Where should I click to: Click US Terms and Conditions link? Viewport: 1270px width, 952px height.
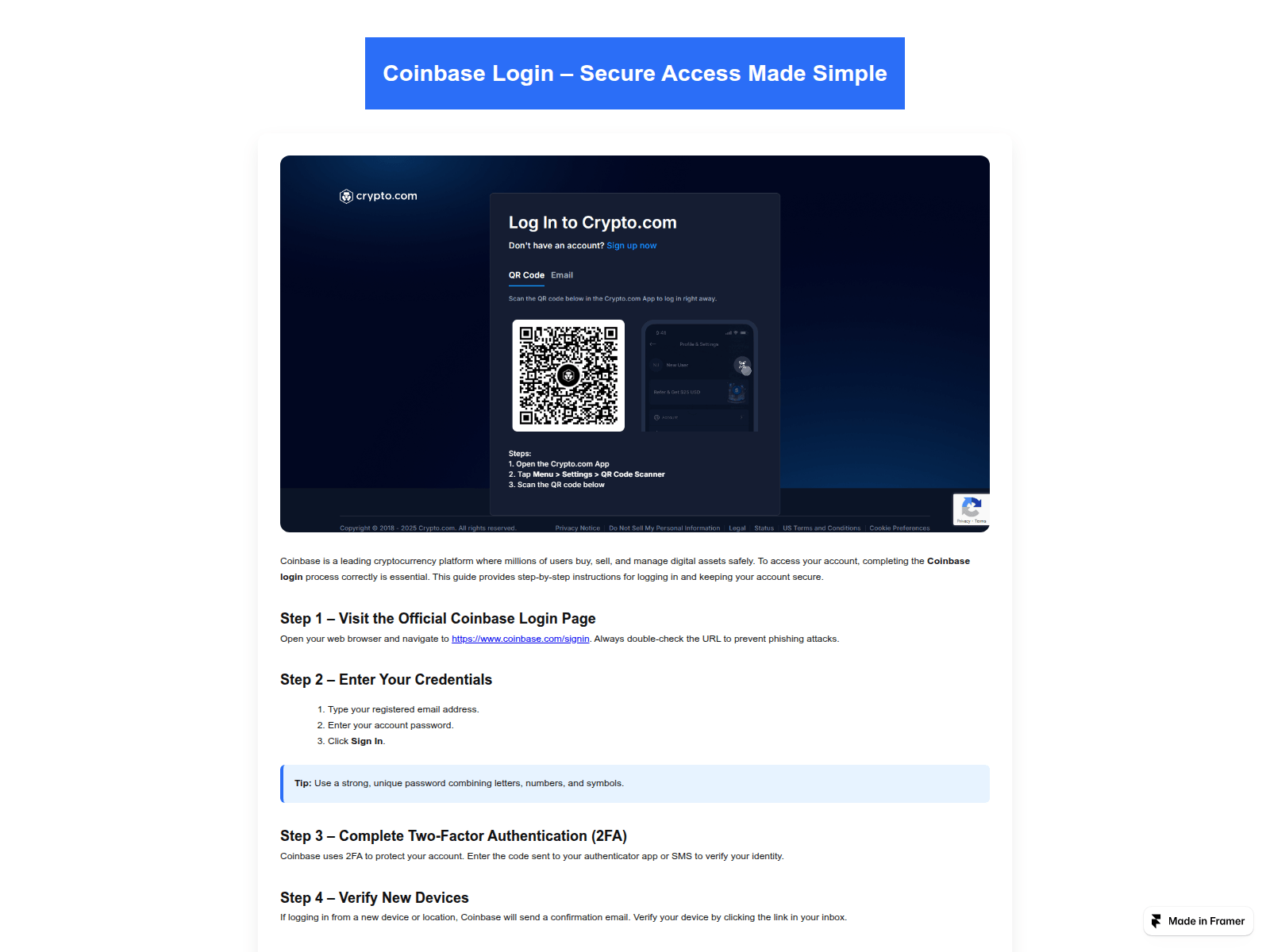[822, 528]
